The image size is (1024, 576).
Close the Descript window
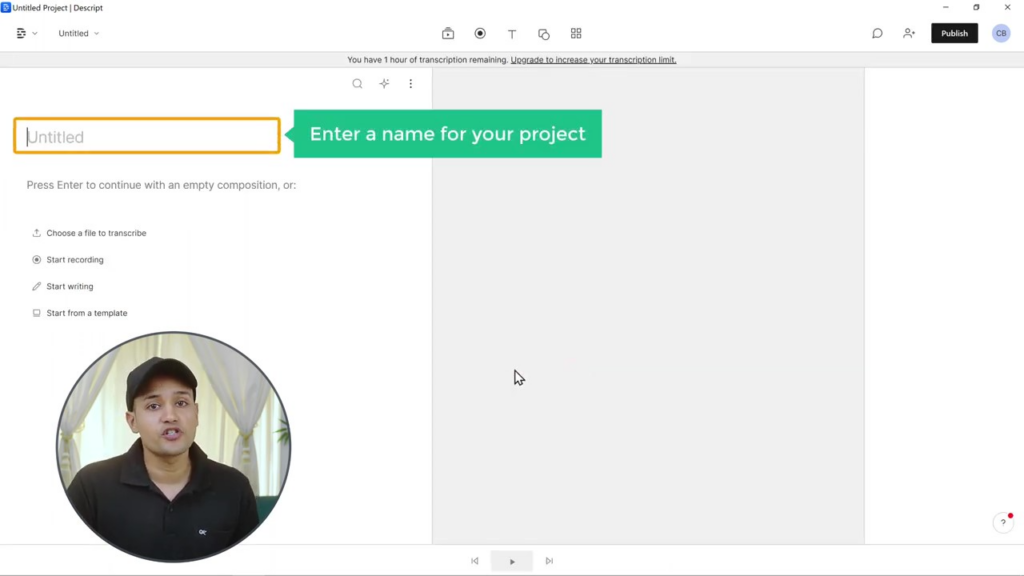(1007, 7)
